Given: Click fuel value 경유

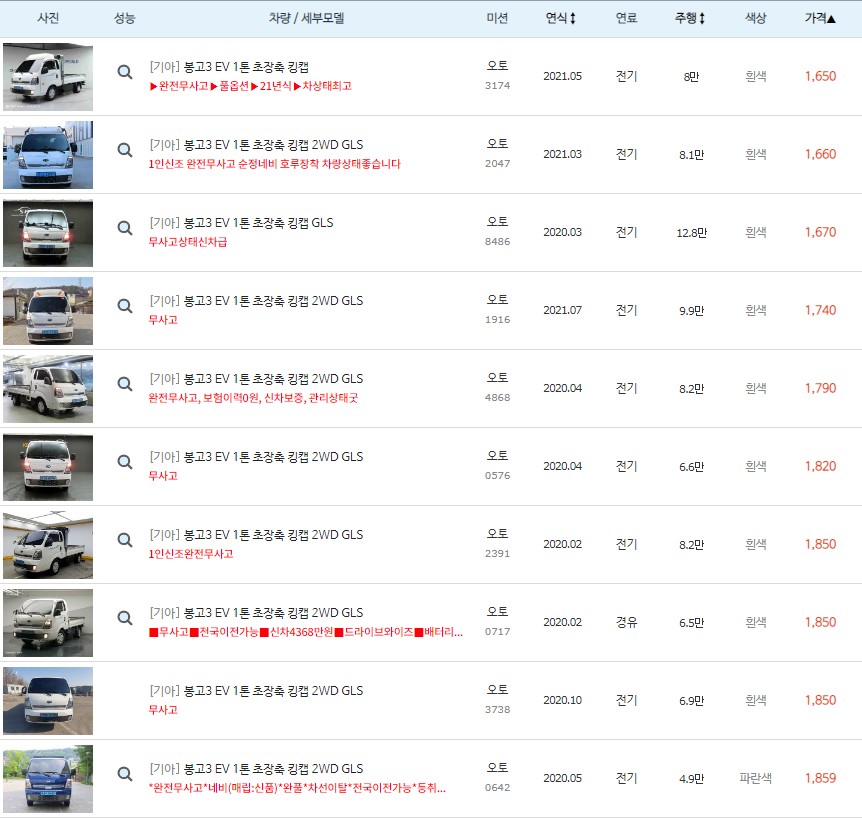Looking at the screenshot, I should [x=626, y=623].
